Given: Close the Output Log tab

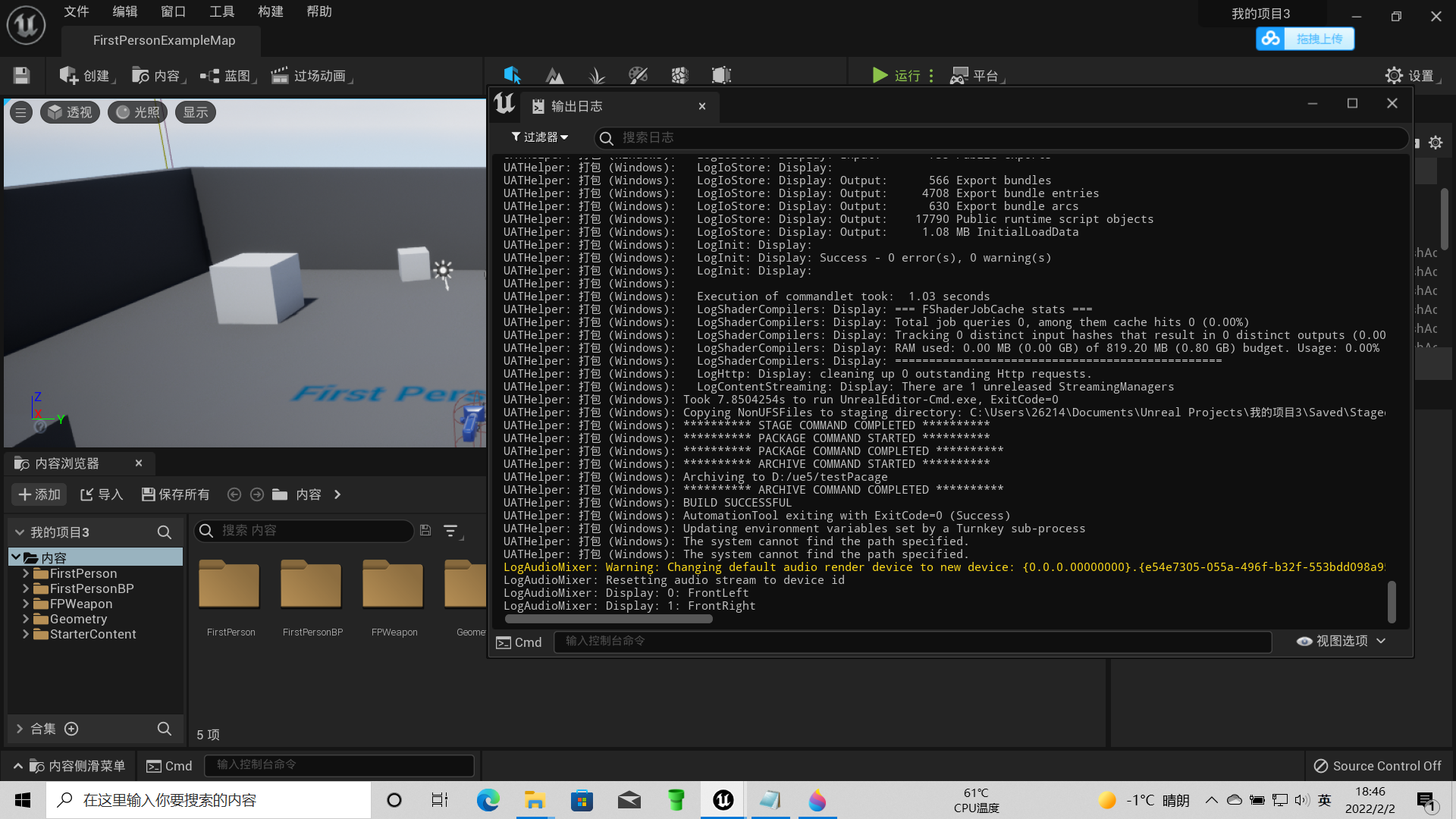Looking at the screenshot, I should [x=702, y=106].
